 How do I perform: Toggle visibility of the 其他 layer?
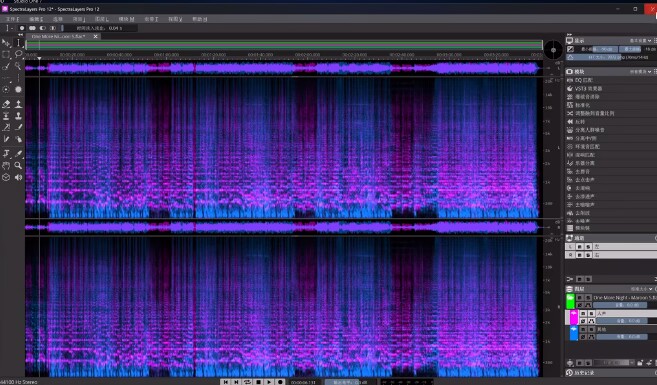coord(583,329)
